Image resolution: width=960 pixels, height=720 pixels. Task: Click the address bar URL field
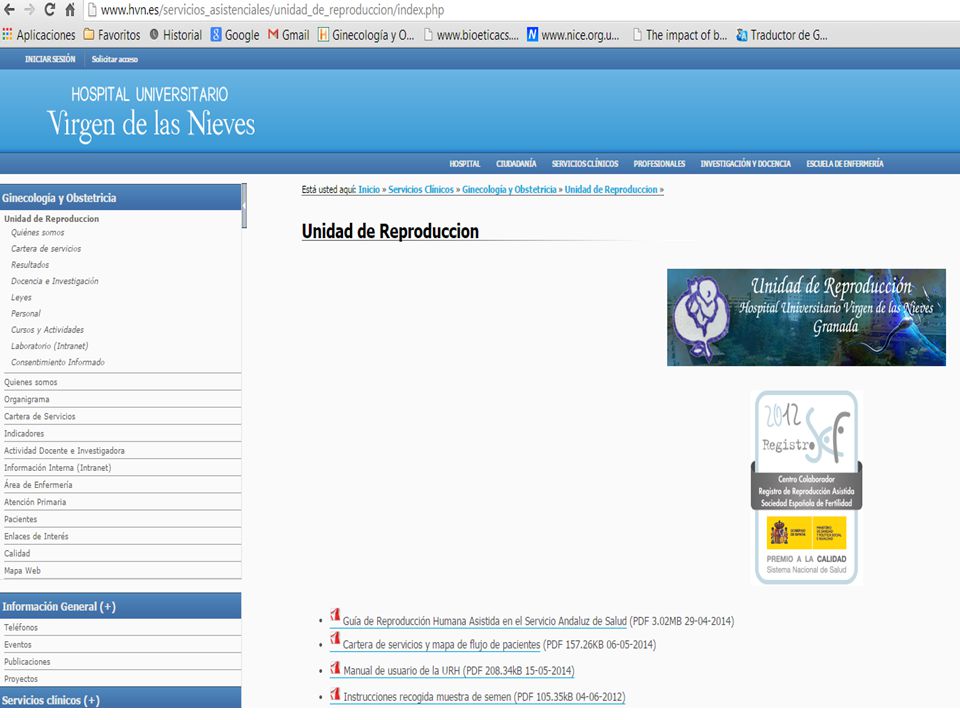click(520, 10)
